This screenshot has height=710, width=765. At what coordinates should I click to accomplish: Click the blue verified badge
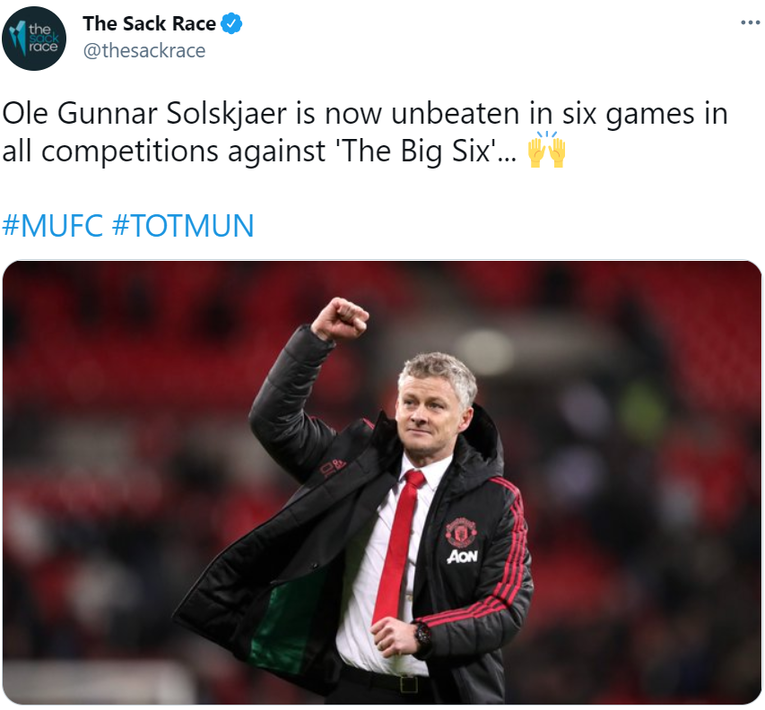click(232, 23)
